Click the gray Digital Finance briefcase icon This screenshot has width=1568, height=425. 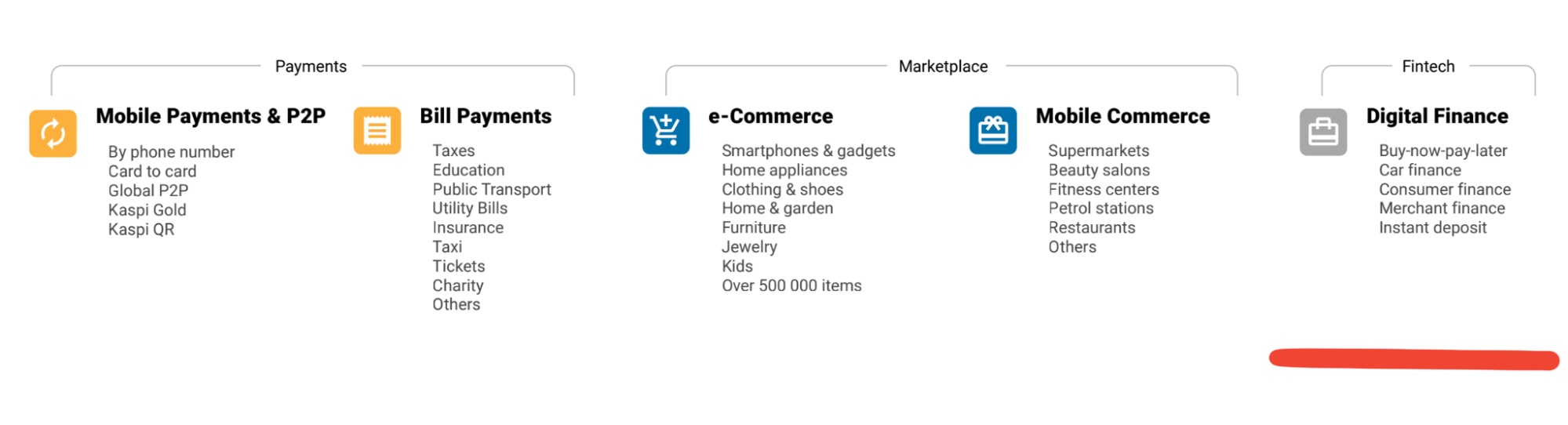[x=1323, y=132]
